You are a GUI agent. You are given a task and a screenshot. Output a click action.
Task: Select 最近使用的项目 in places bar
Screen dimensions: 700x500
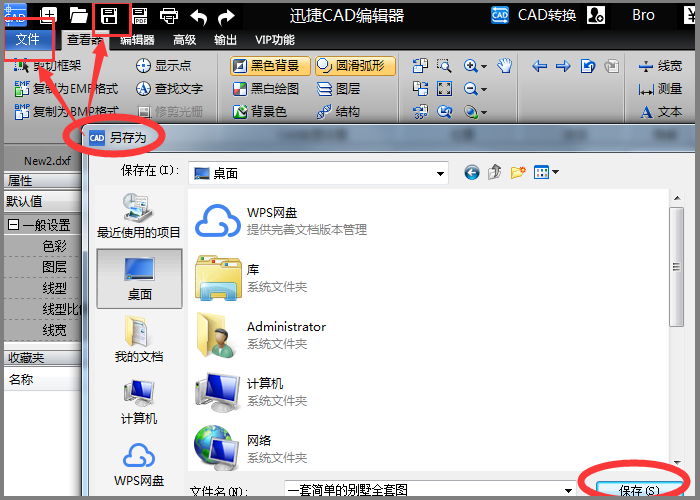coord(139,216)
